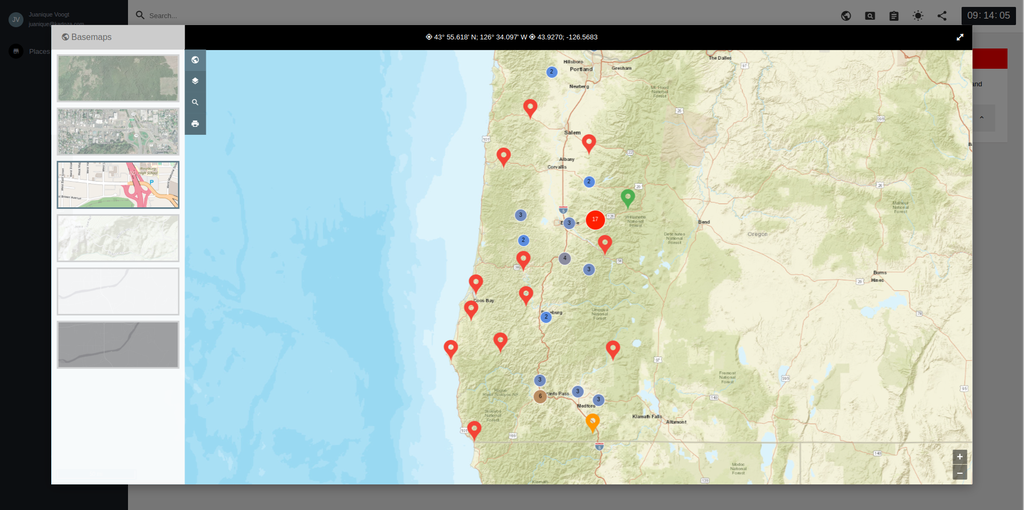
Task: Click the red pin just east of Salem
Action: tap(589, 143)
